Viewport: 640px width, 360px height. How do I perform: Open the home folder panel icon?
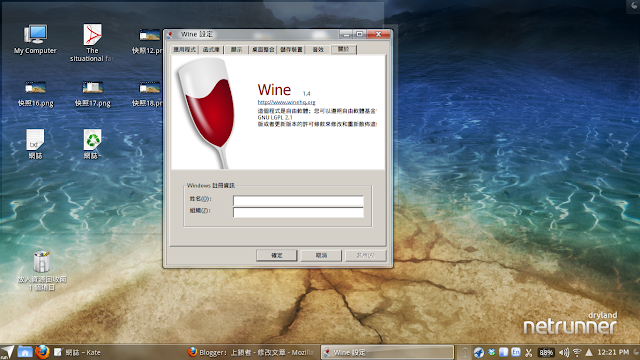pyautogui.click(x=25, y=352)
